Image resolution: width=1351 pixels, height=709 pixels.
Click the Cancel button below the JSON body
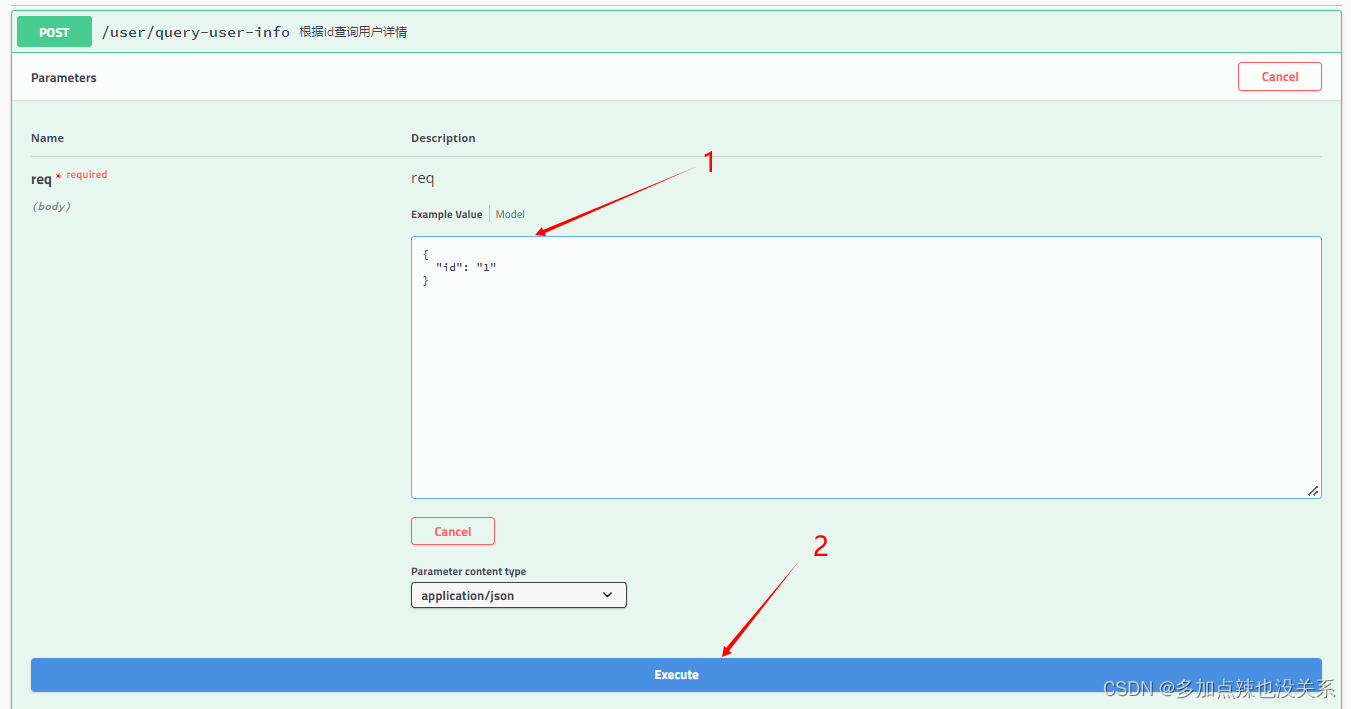(x=452, y=531)
